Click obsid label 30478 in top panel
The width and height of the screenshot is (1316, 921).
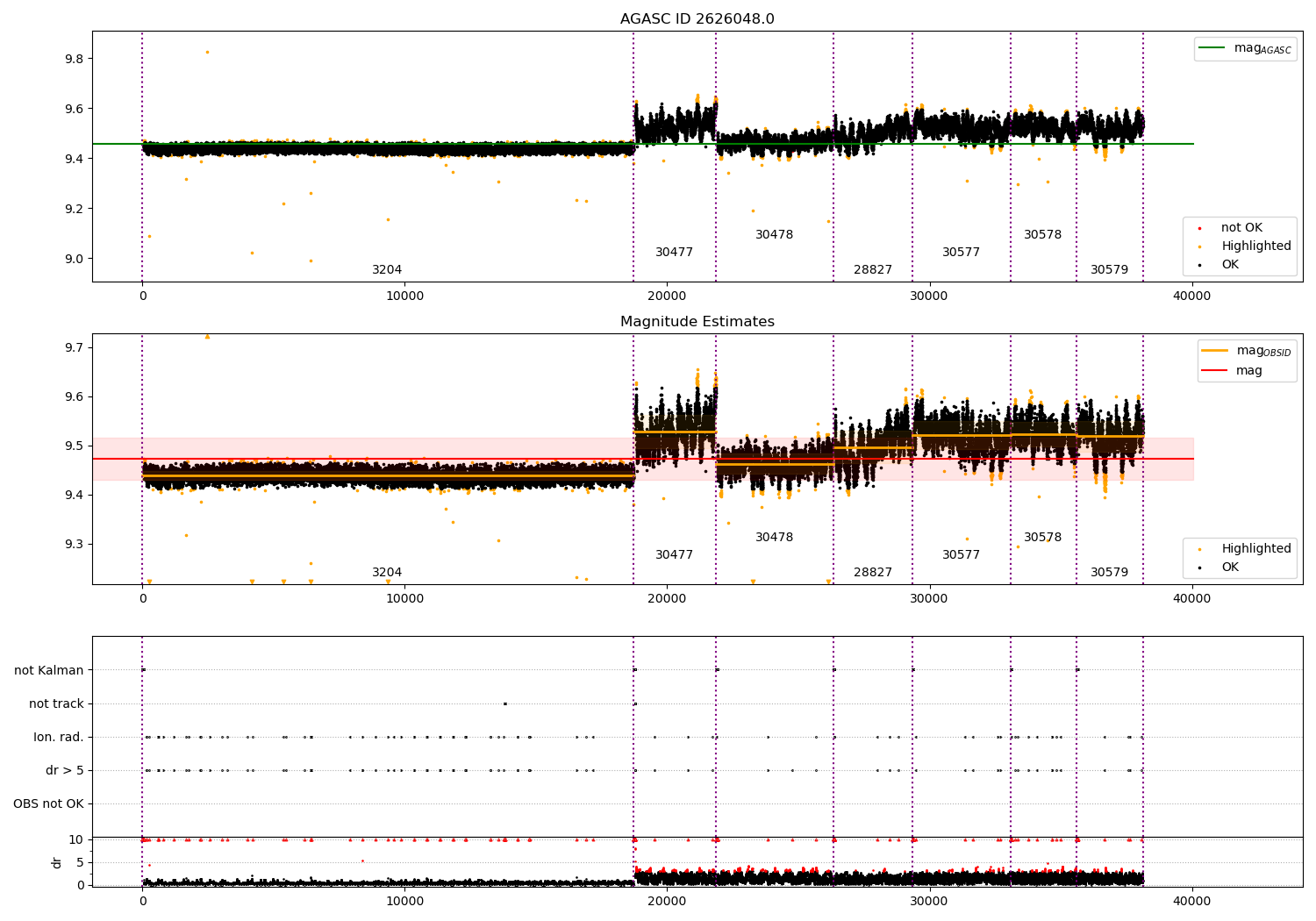[774, 235]
